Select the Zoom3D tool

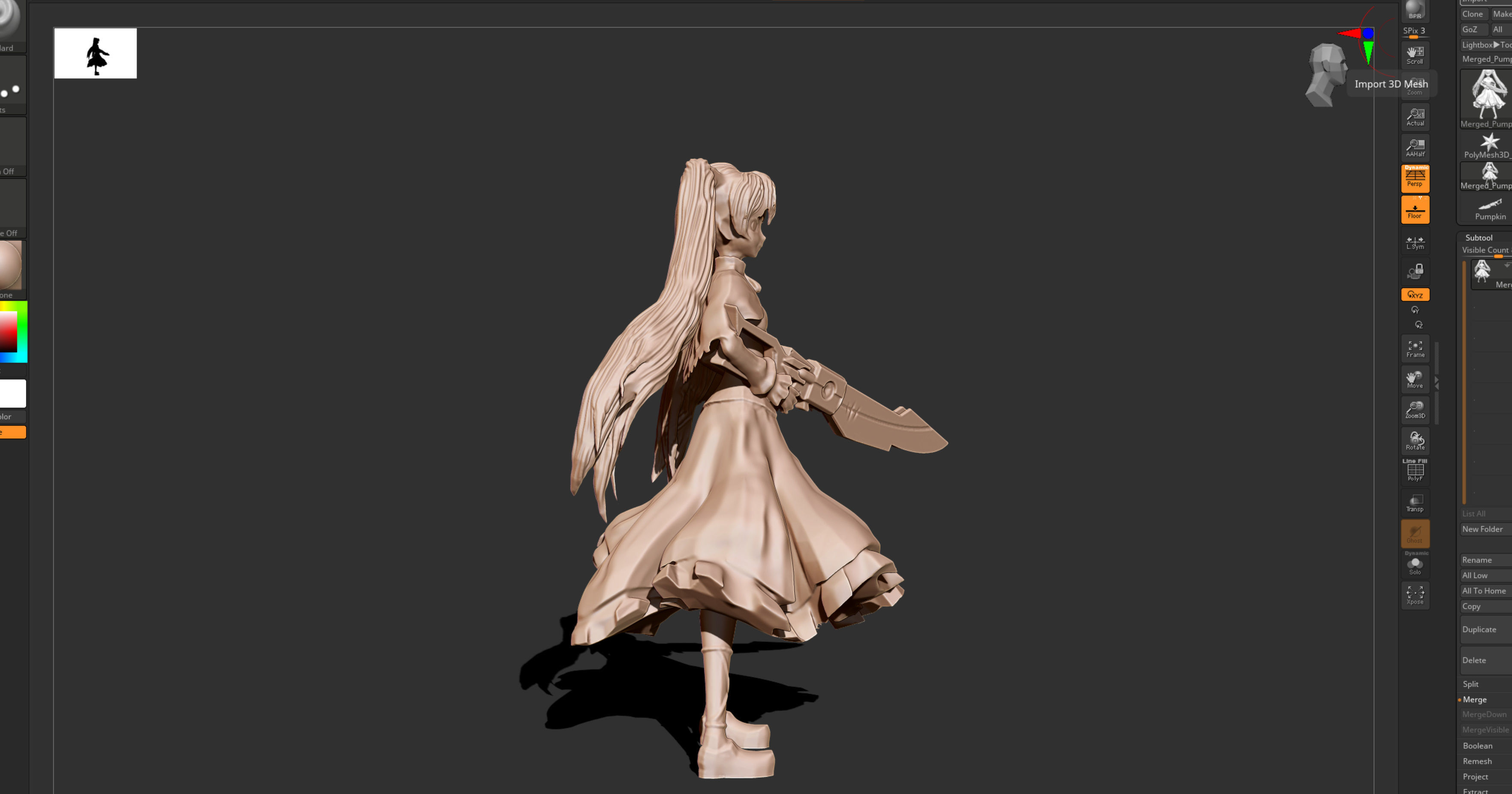(1415, 409)
